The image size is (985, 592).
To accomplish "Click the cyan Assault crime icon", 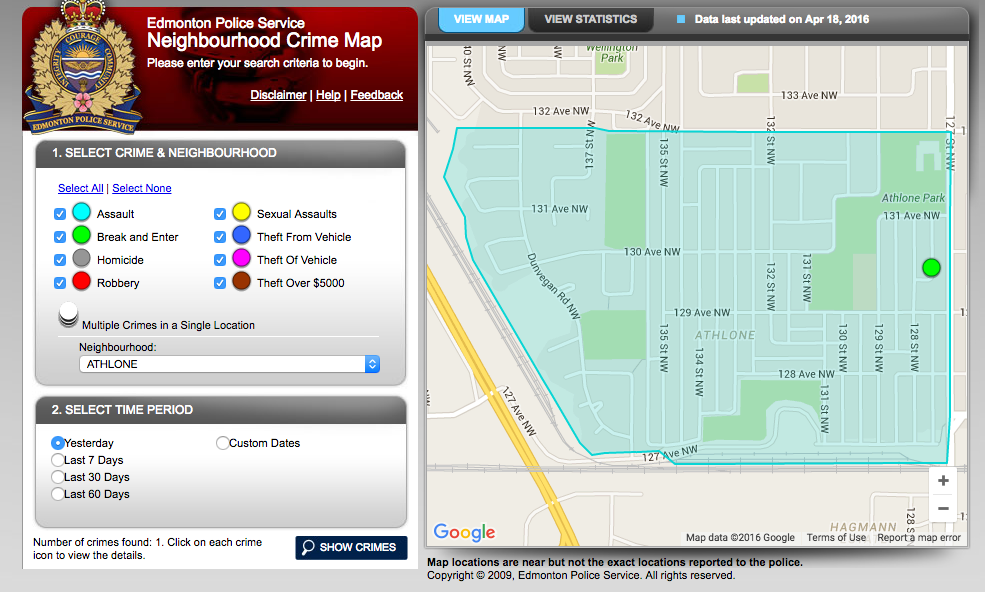I will click(81, 213).
